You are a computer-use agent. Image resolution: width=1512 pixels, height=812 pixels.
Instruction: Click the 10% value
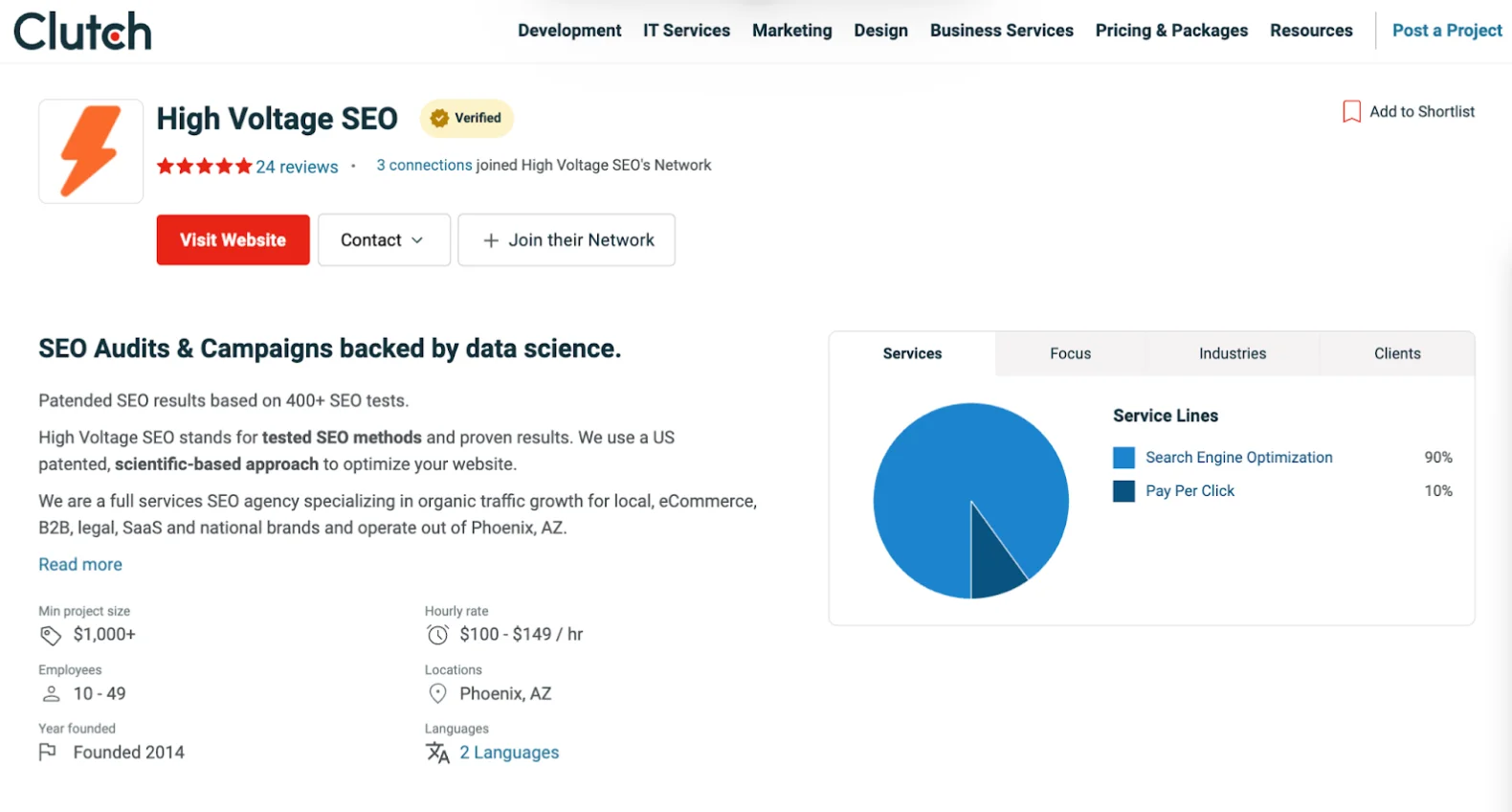pyautogui.click(x=1438, y=491)
